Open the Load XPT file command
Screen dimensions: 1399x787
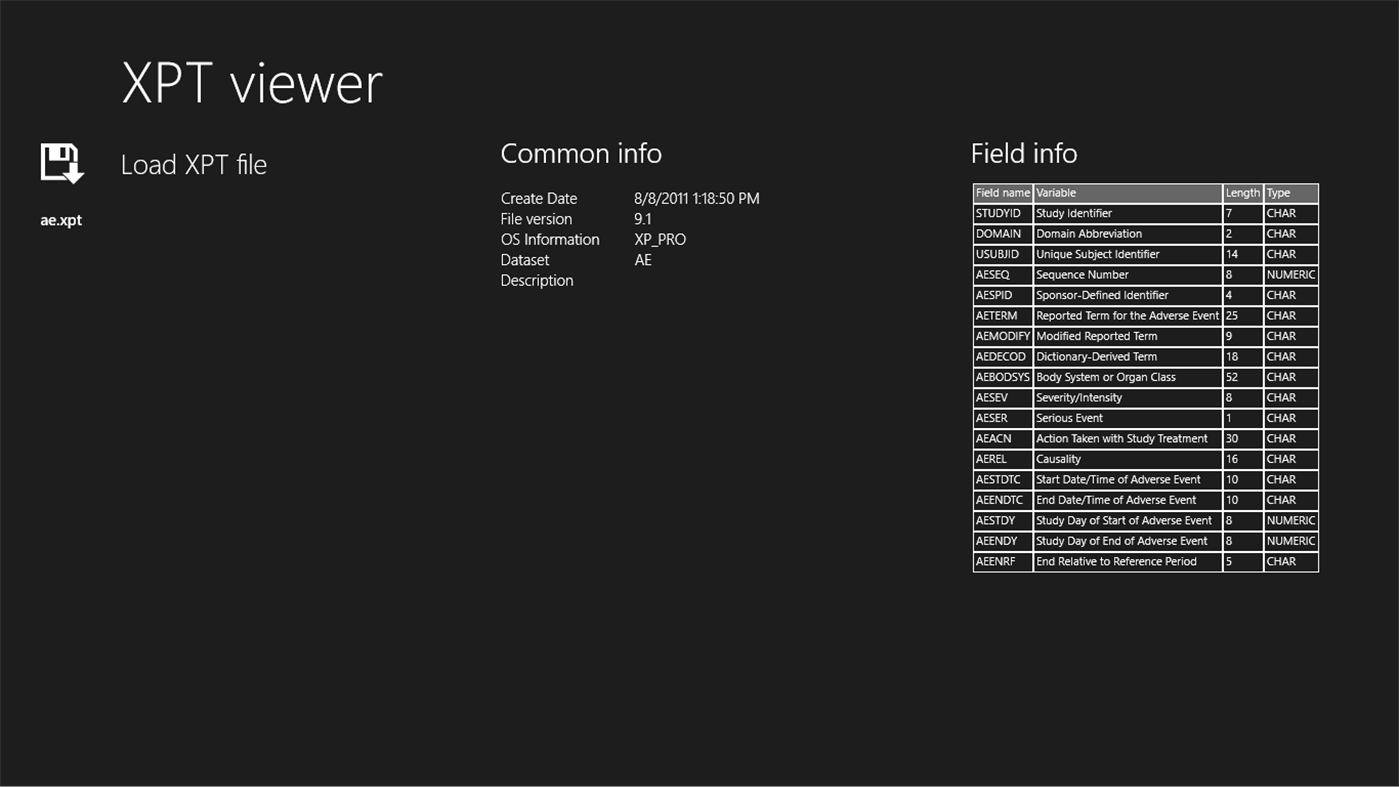tap(193, 164)
